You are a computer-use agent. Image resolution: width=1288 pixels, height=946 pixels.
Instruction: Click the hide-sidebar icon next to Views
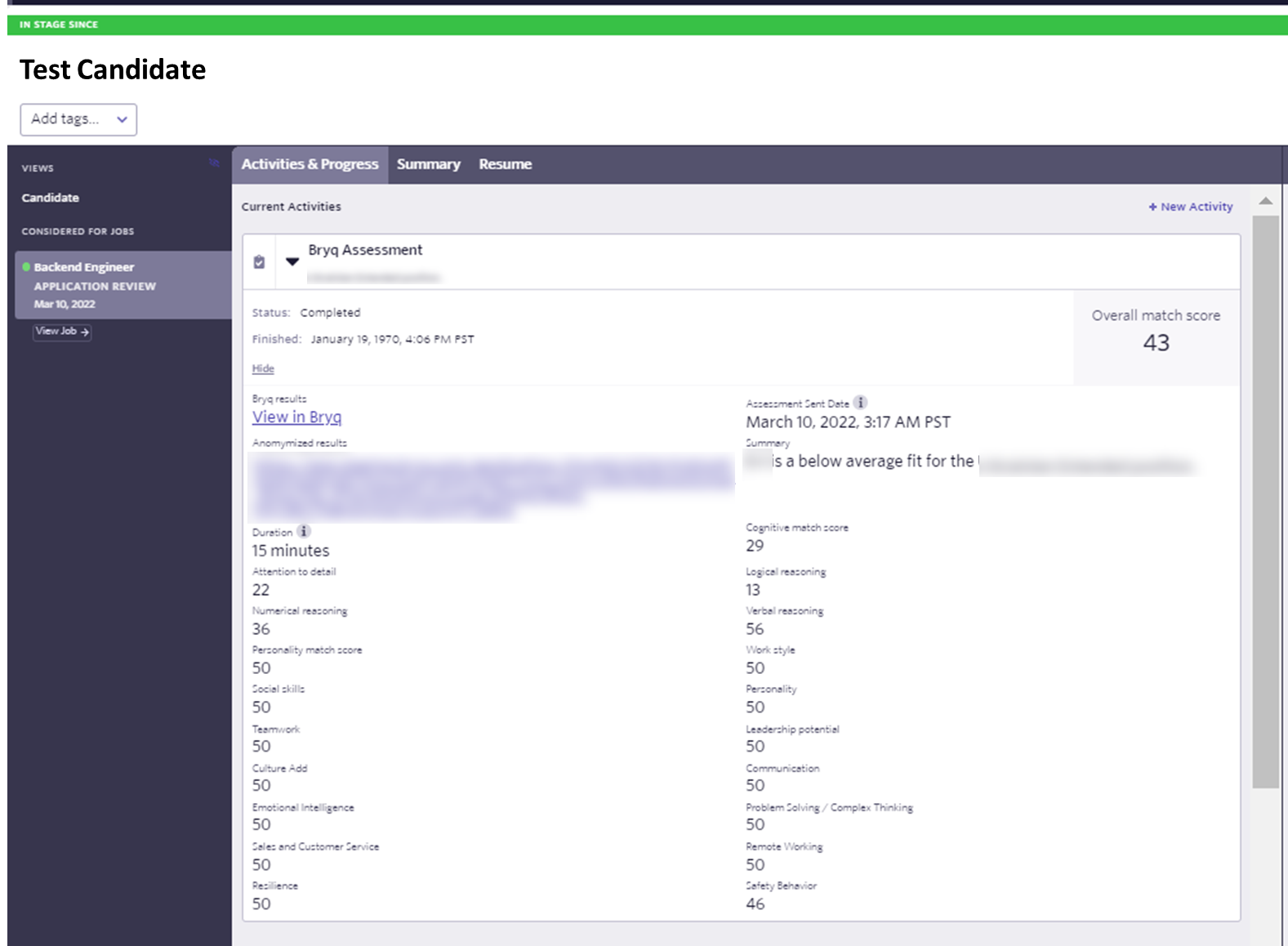[x=214, y=163]
